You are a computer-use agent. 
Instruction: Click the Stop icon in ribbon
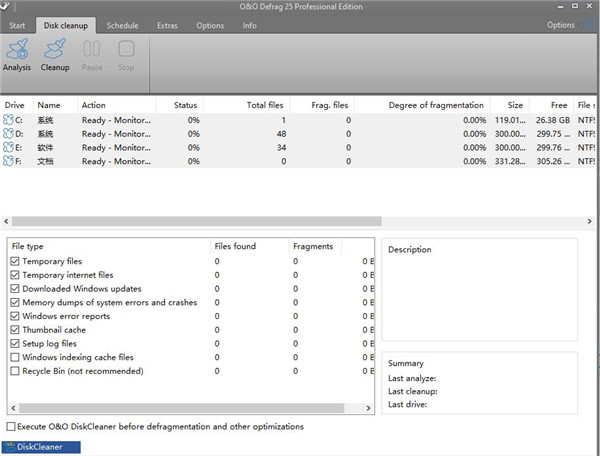(126, 50)
